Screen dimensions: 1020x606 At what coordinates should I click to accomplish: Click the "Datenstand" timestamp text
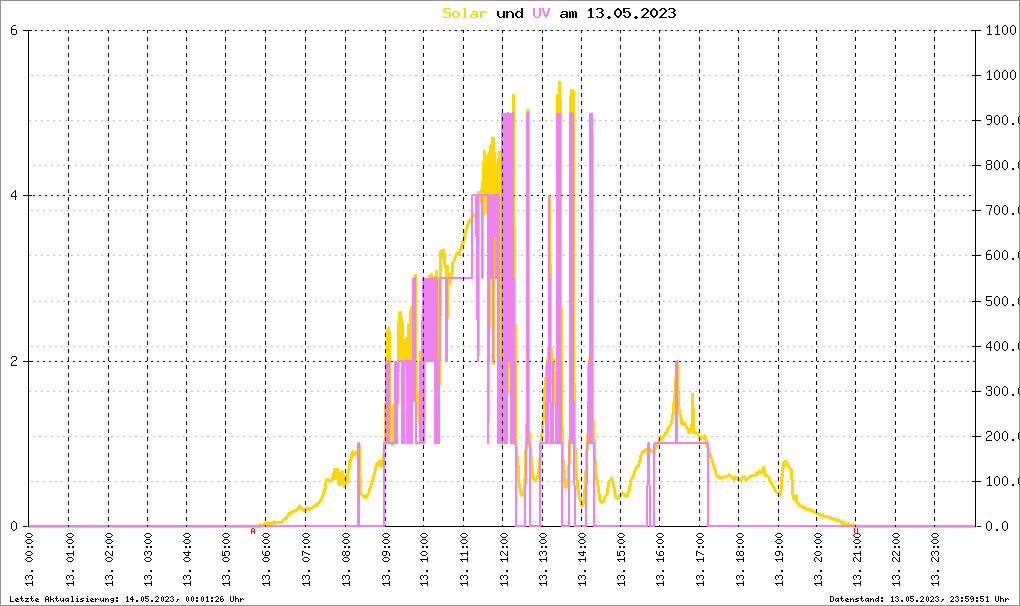[x=919, y=599]
